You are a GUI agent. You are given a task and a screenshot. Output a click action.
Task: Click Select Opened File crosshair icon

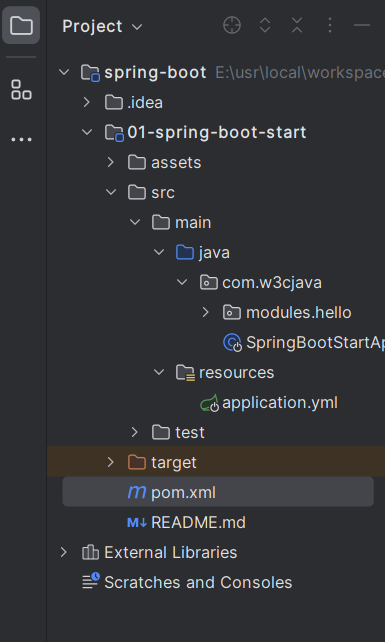click(232, 25)
